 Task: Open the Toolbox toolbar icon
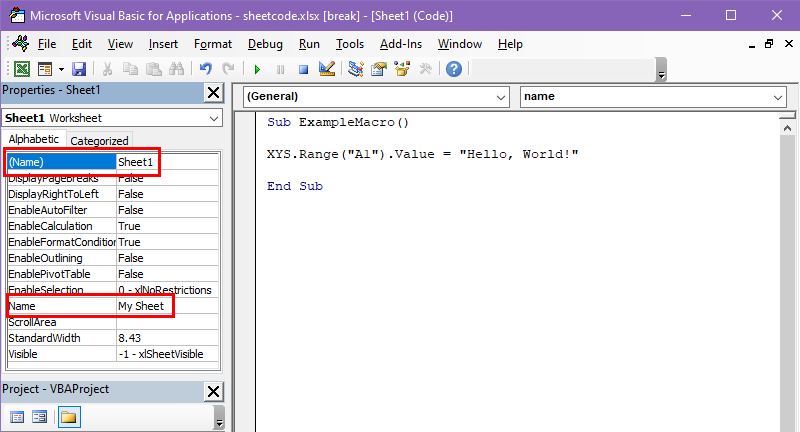[426, 69]
